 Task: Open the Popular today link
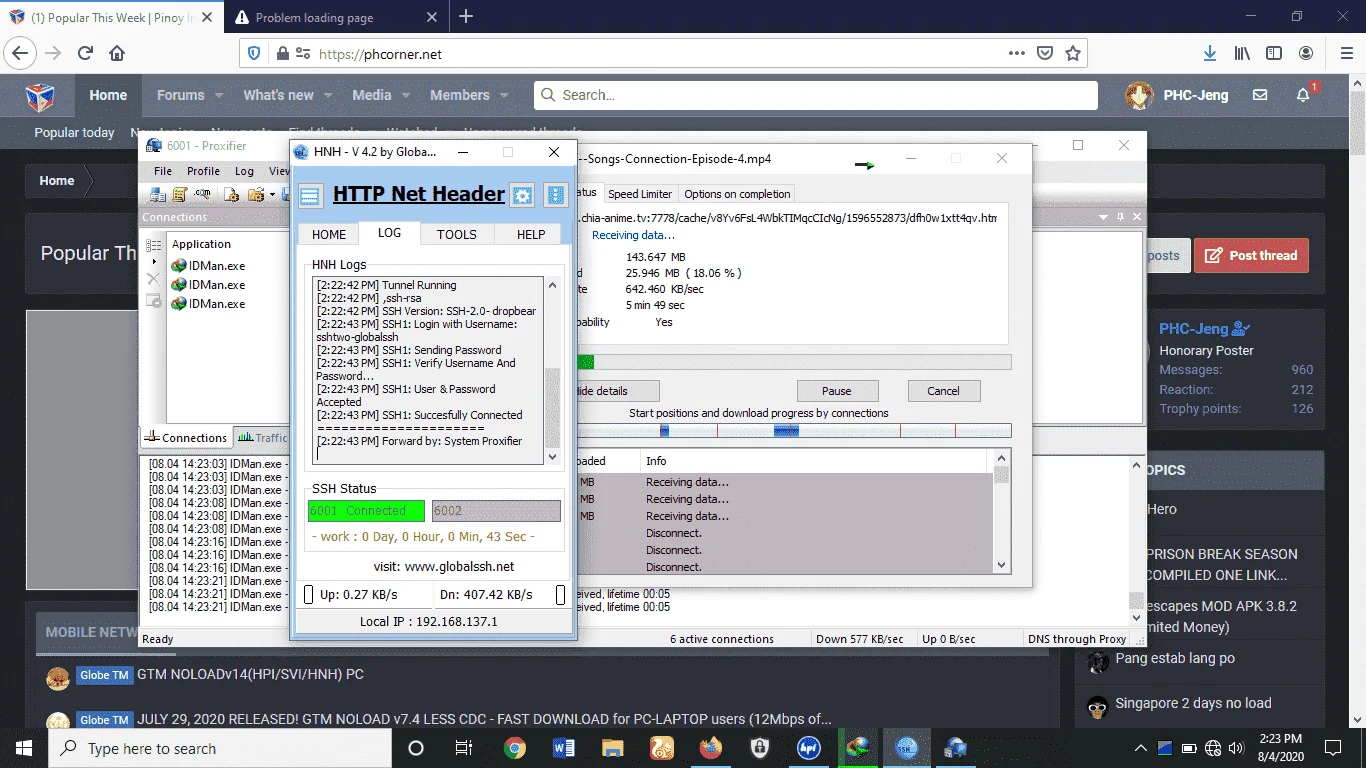tap(74, 132)
